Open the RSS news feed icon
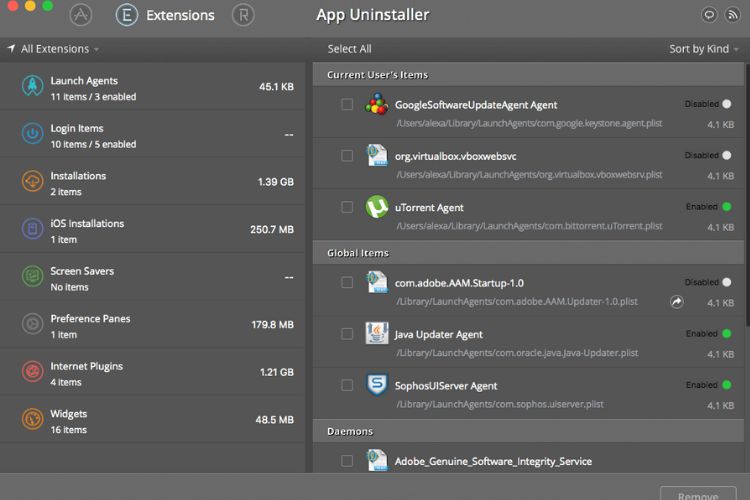 point(732,15)
